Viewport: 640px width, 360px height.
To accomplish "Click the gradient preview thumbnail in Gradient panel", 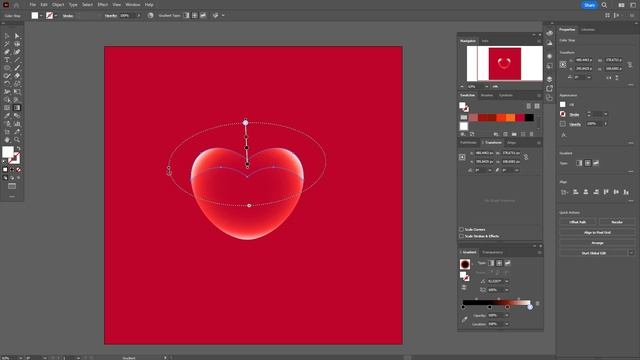I will [x=465, y=264].
